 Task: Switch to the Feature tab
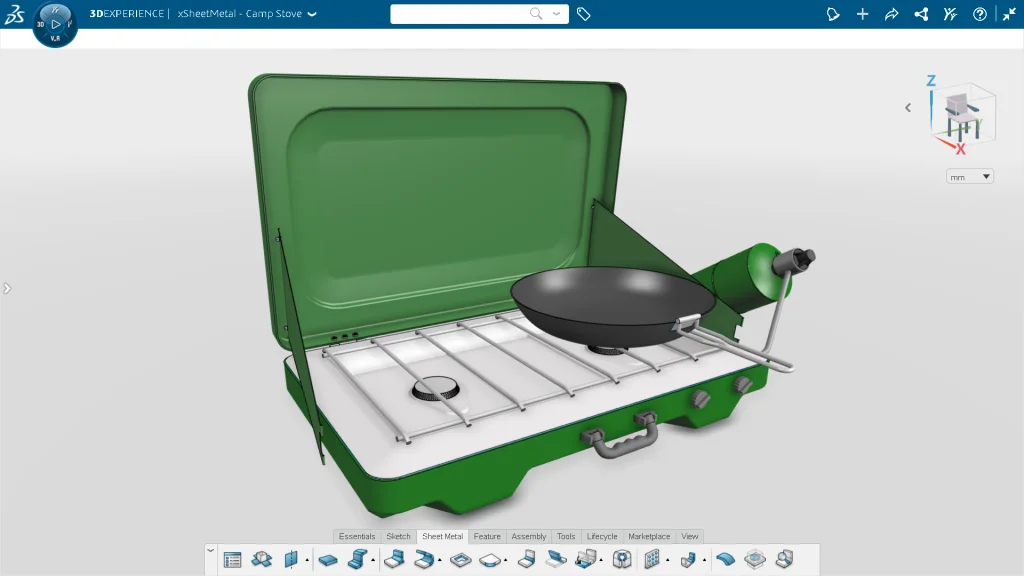[x=487, y=536]
